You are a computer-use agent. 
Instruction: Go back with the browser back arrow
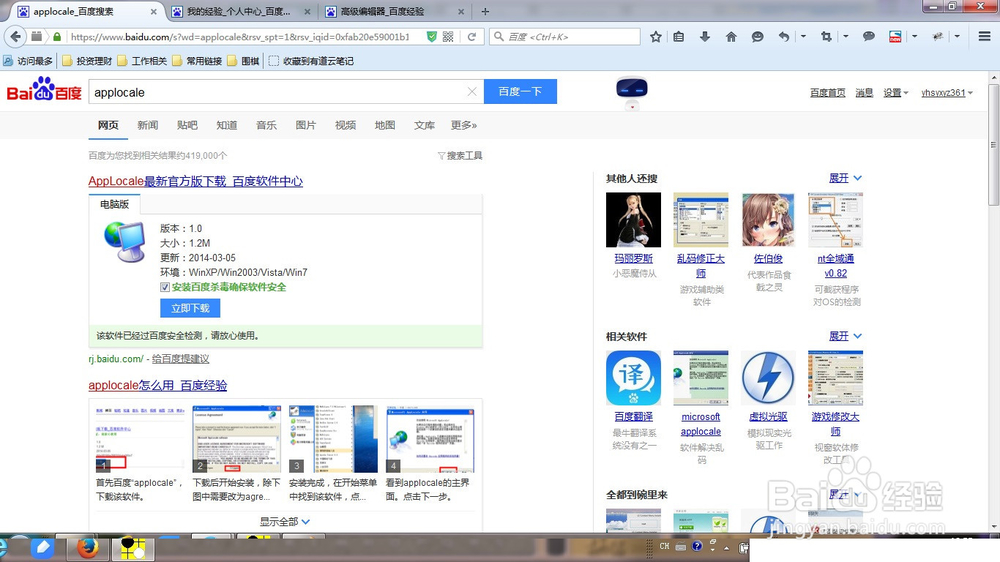(15, 36)
